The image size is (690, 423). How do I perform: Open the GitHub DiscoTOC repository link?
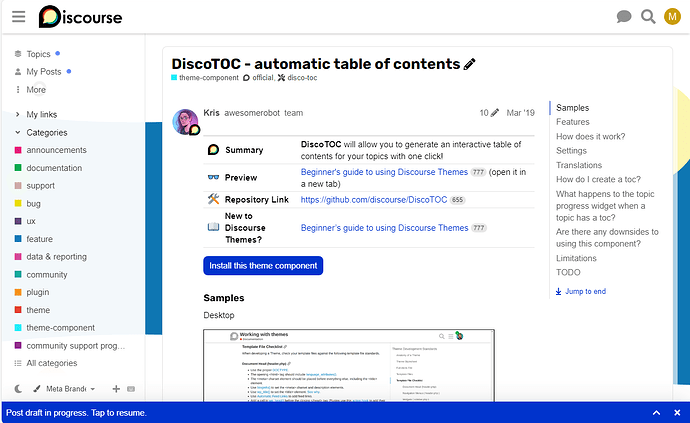[374, 200]
